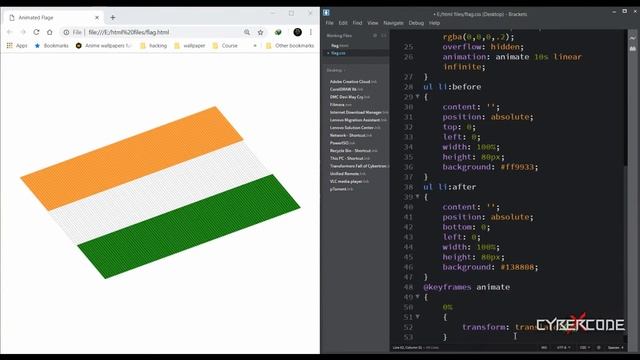This screenshot has width=640, height=360.
Task: Click the #138808 color value on line 46
Action: (519, 267)
